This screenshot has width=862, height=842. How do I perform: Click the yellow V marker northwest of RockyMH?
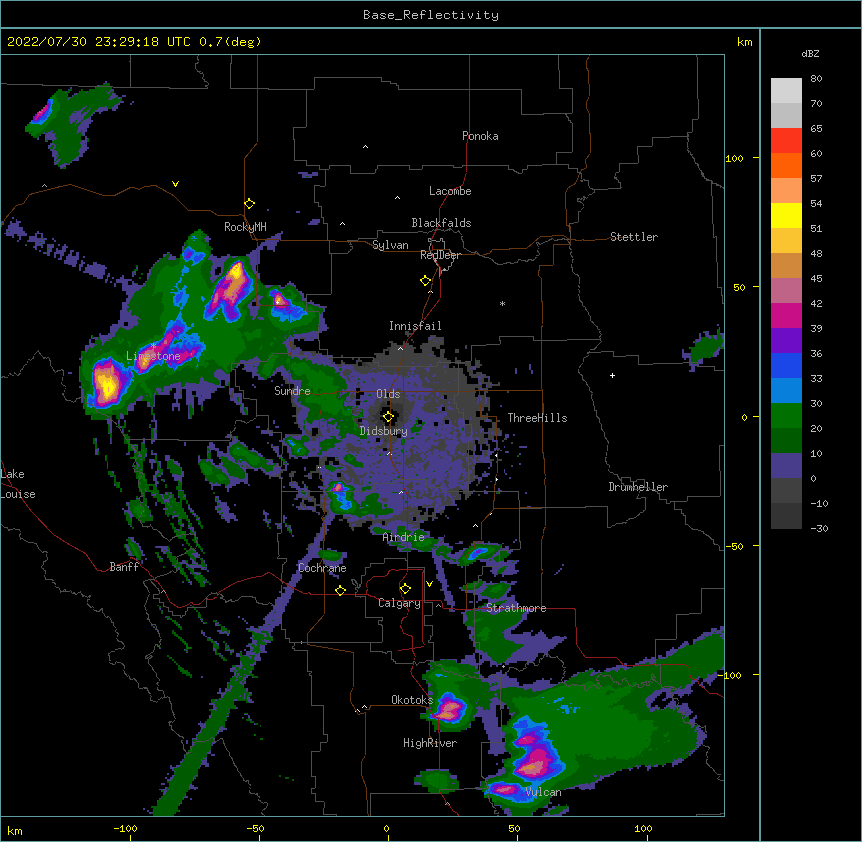coord(175,184)
